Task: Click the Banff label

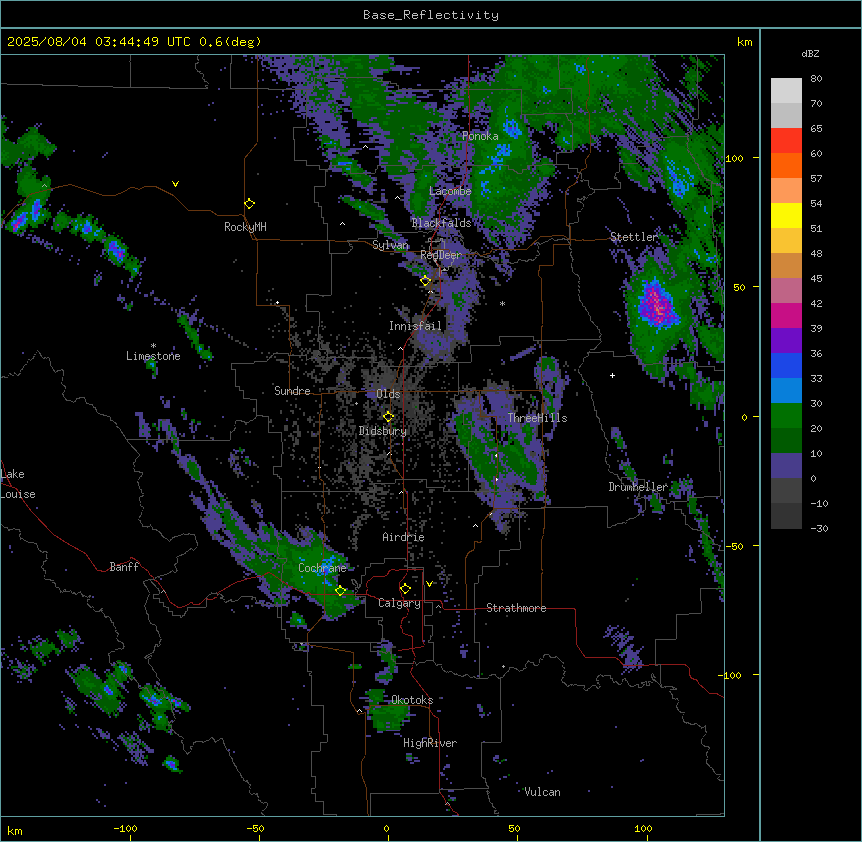Action: click(124, 567)
